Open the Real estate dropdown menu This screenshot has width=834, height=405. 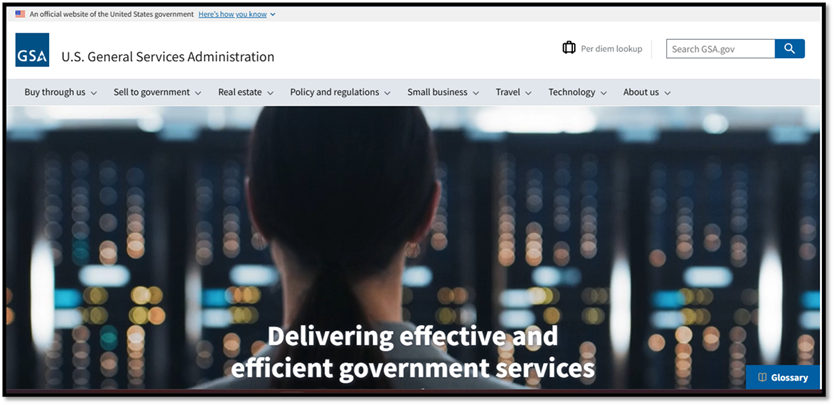[246, 92]
